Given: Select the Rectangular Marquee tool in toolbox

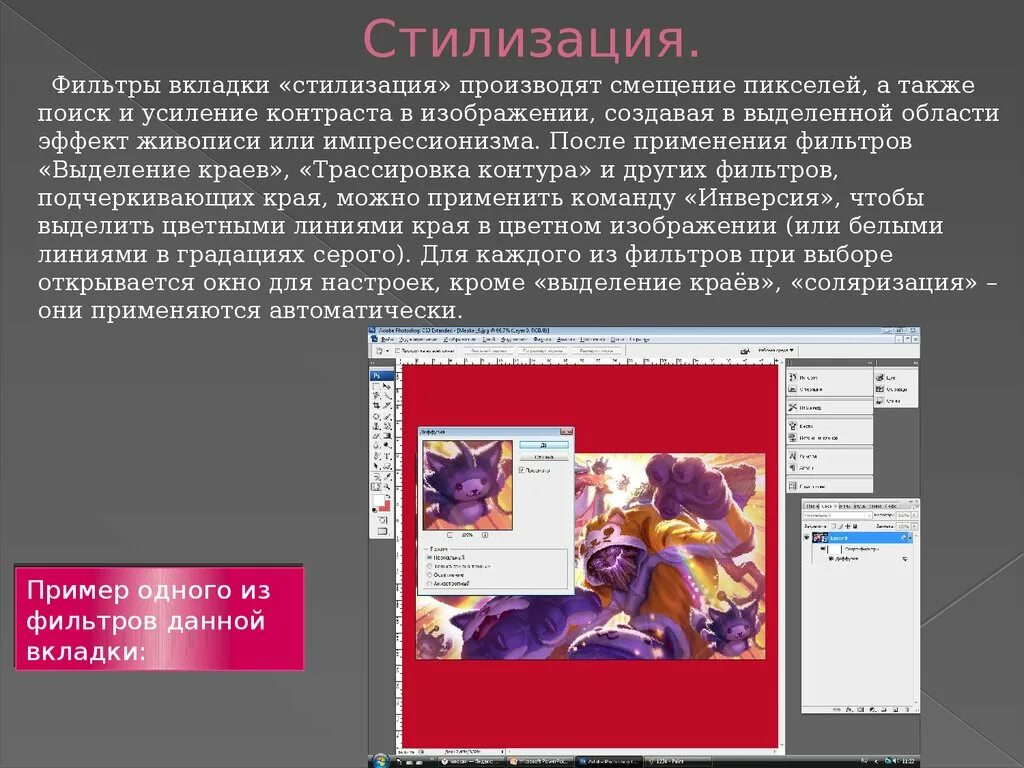Looking at the screenshot, I should [x=376, y=385].
